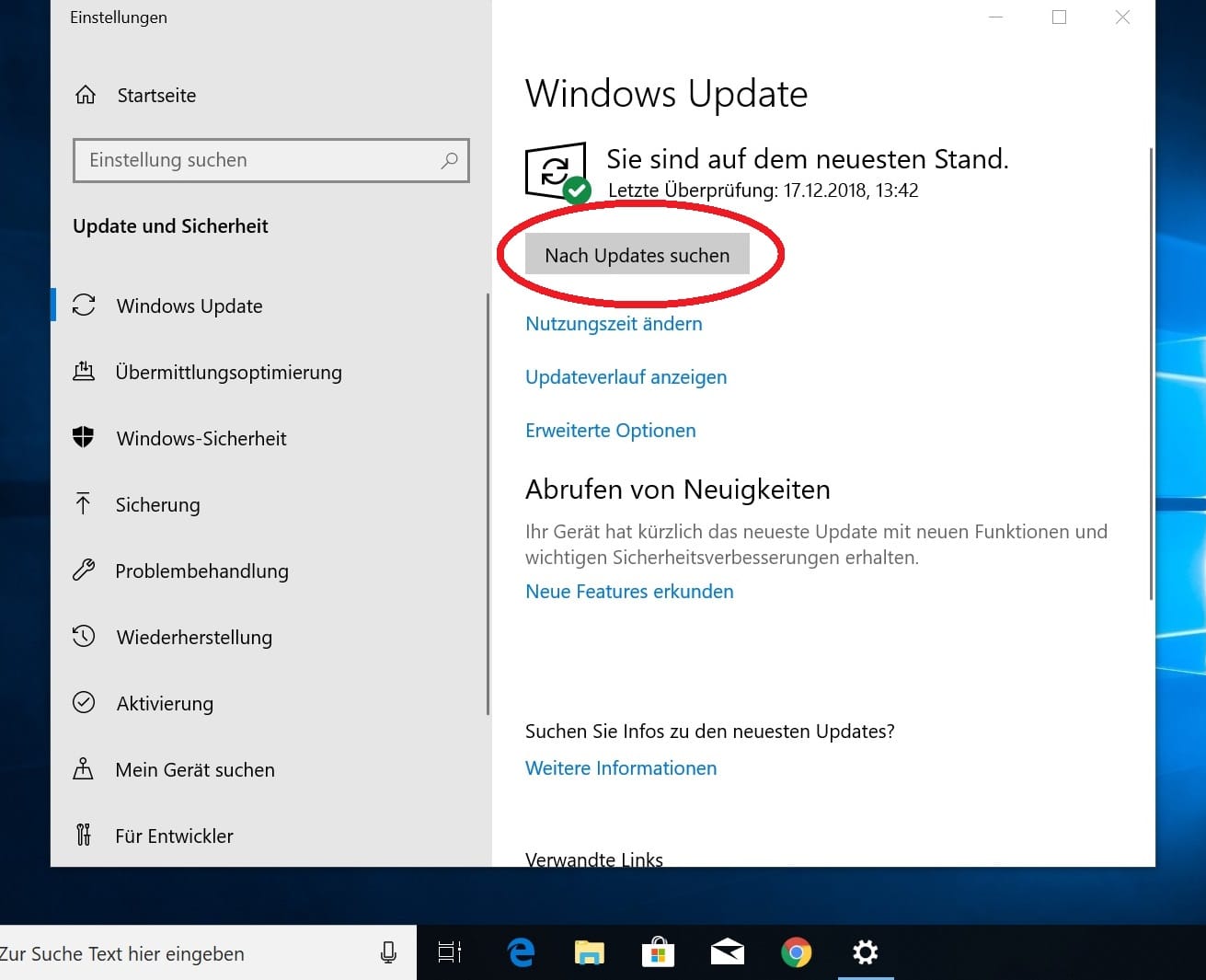Open Nutzungszeit ändern link
Viewport: 1206px width, 980px height.
coord(614,324)
